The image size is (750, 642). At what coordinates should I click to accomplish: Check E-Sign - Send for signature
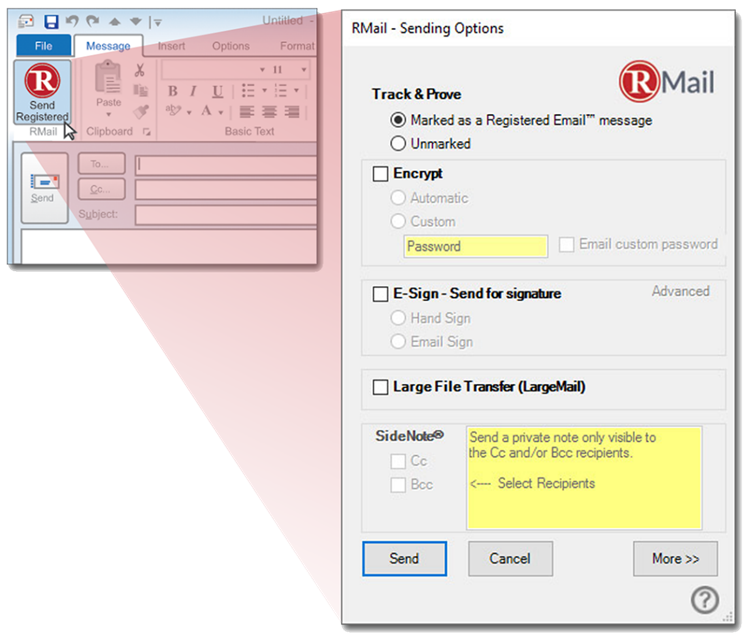380,294
